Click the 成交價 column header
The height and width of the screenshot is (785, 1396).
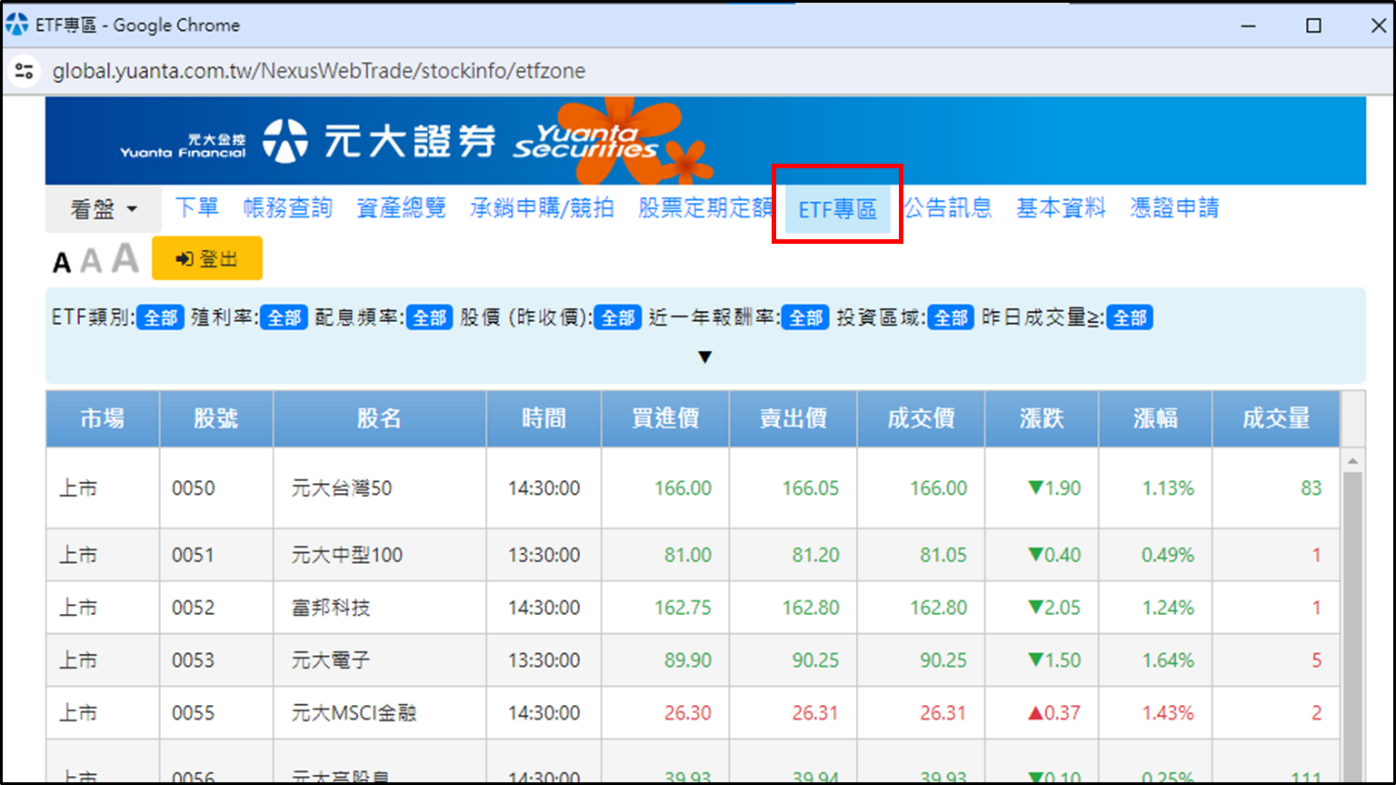point(921,419)
